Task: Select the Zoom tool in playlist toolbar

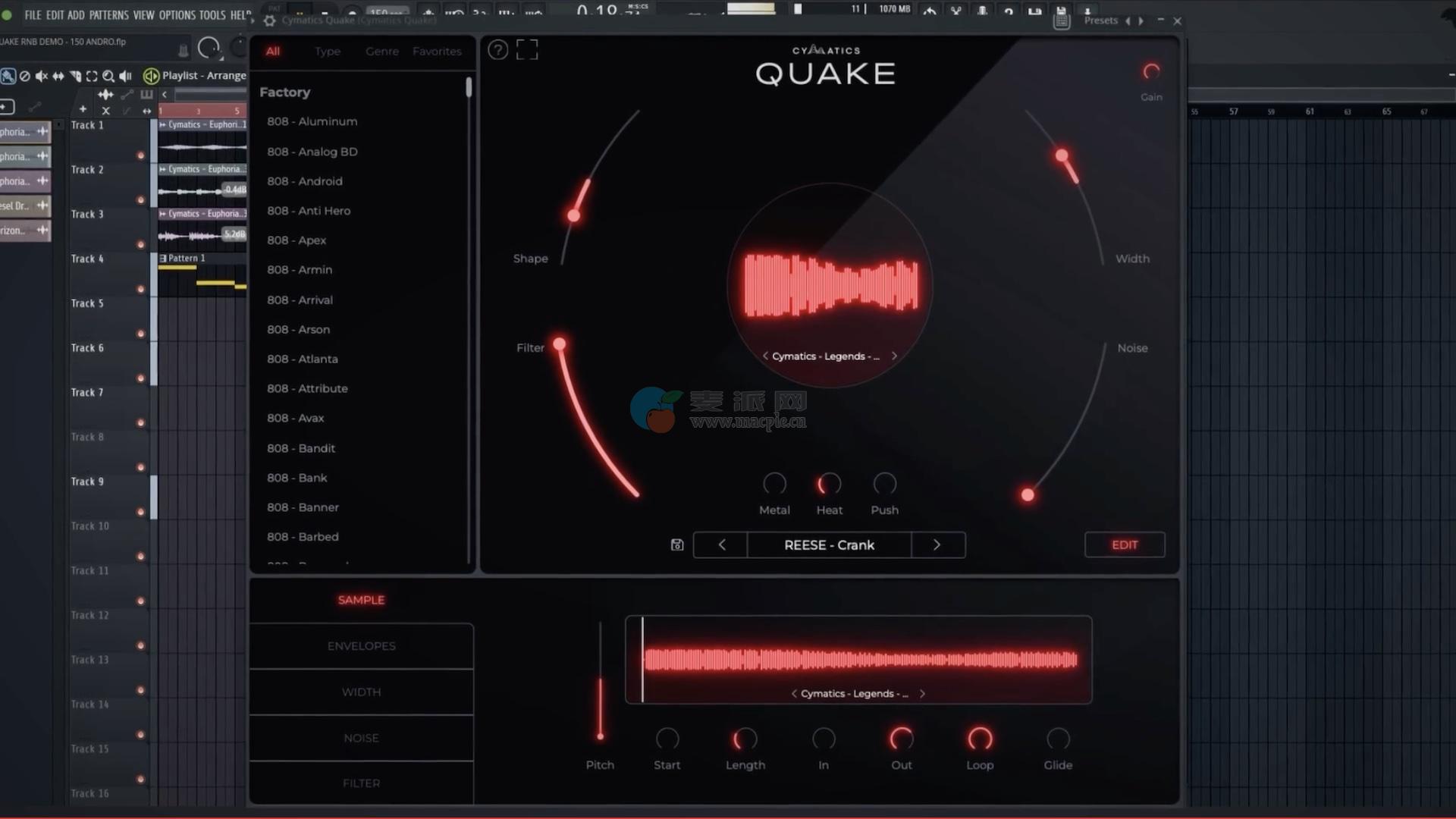Action: [x=108, y=76]
